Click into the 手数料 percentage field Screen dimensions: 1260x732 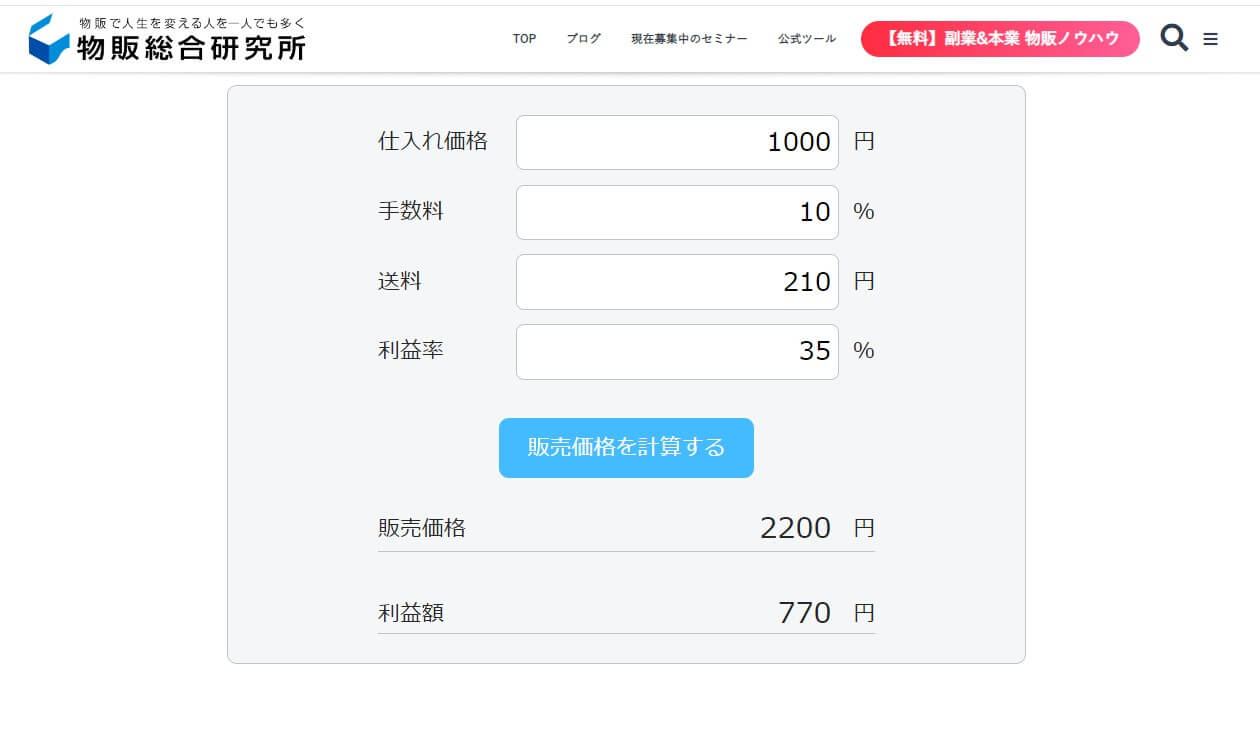pos(677,212)
